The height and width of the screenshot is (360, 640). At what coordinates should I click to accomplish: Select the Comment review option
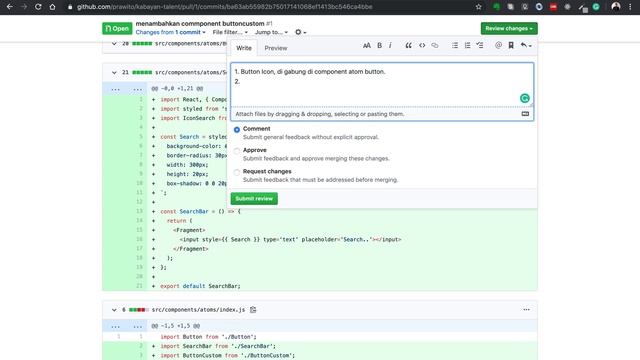(x=237, y=129)
